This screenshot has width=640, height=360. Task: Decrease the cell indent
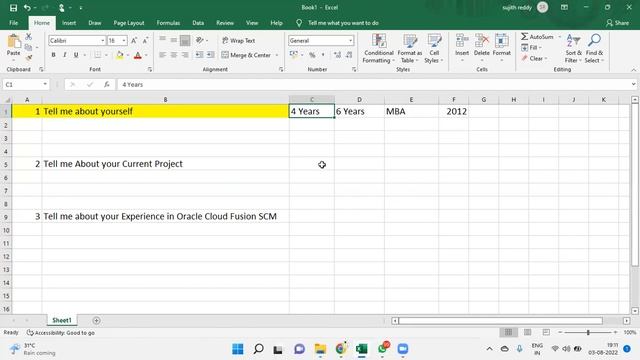[199, 55]
